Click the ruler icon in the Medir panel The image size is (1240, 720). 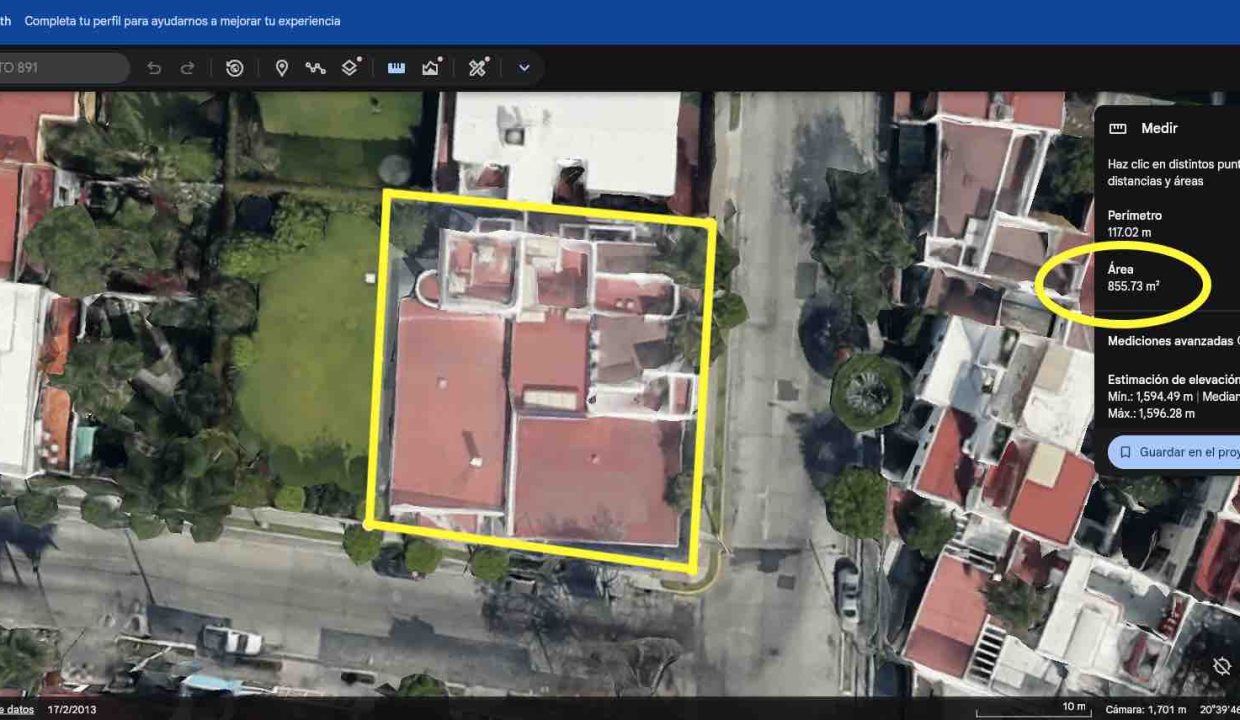click(1117, 128)
